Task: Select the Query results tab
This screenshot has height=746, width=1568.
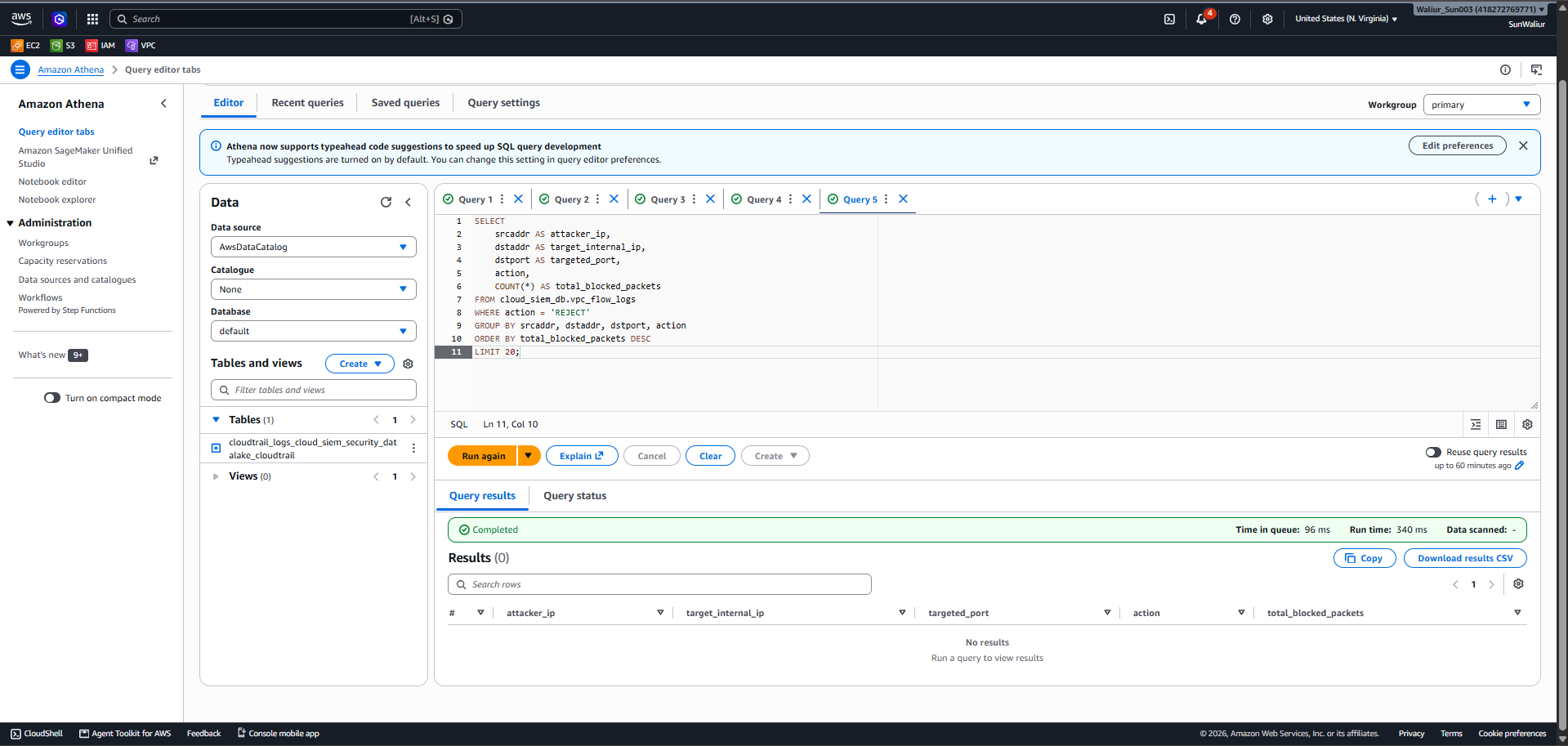Action: (x=482, y=496)
